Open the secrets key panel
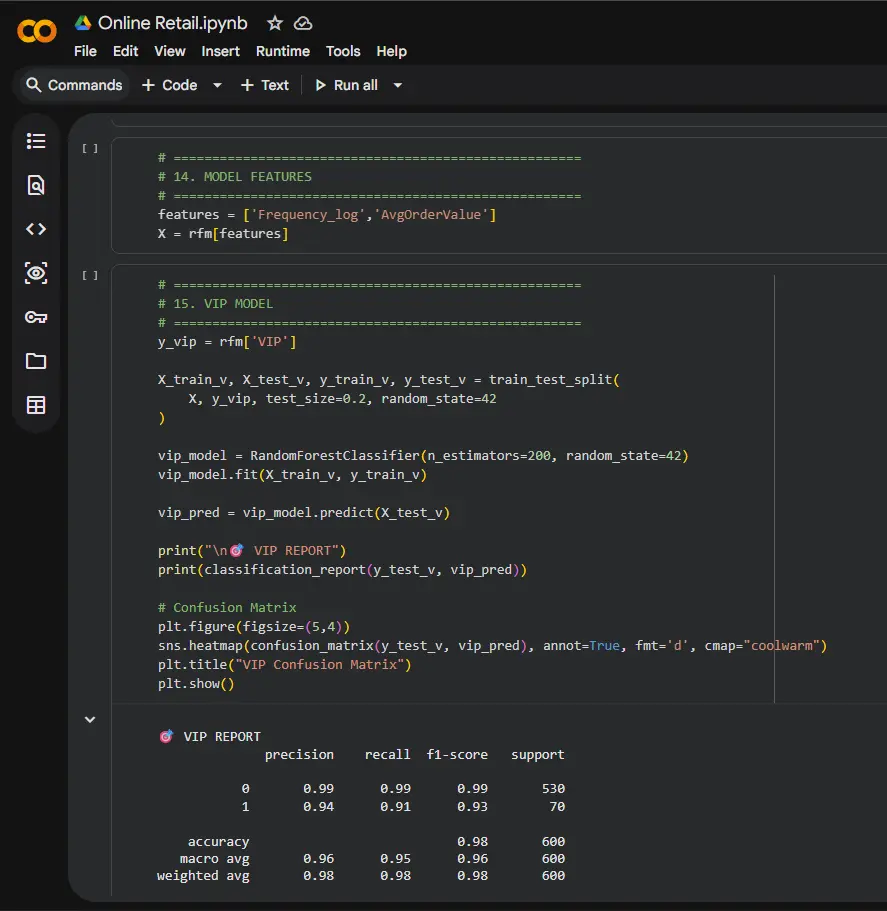 (36, 317)
